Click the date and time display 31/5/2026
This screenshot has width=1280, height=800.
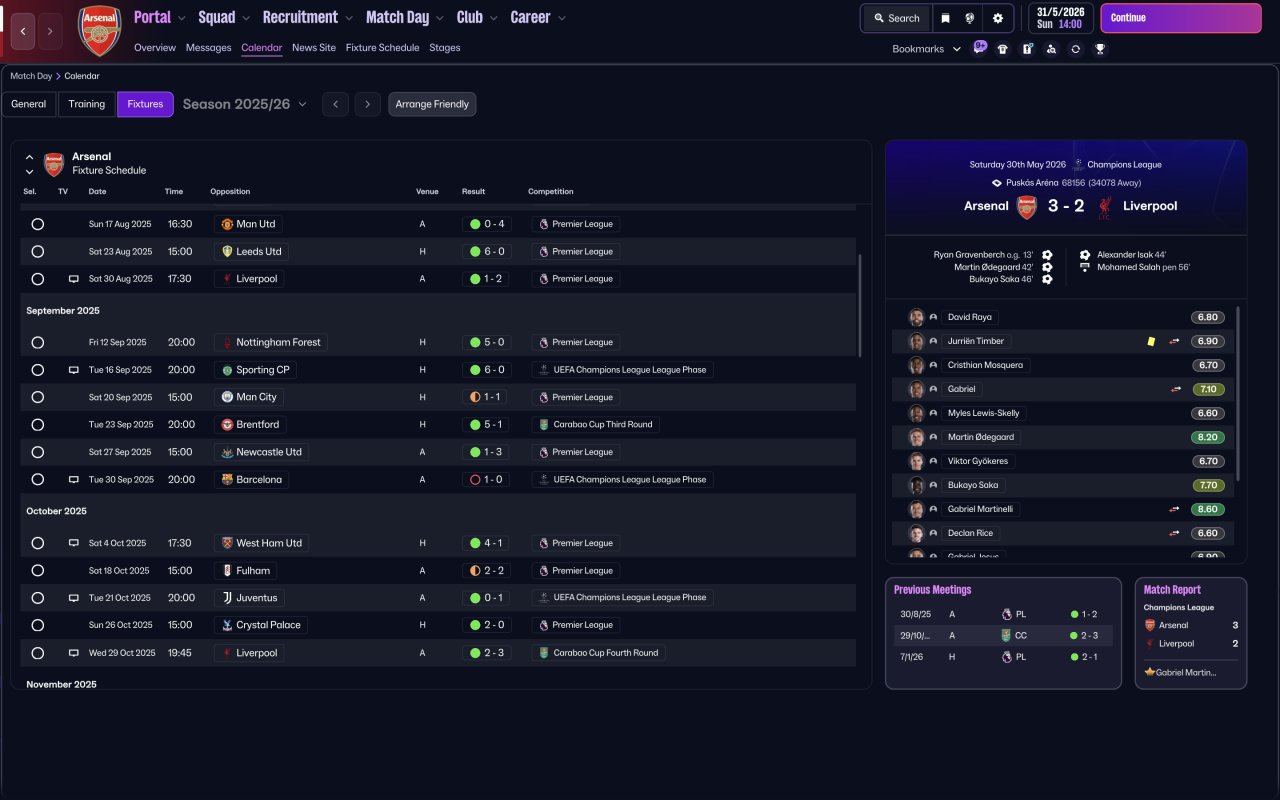(1061, 18)
